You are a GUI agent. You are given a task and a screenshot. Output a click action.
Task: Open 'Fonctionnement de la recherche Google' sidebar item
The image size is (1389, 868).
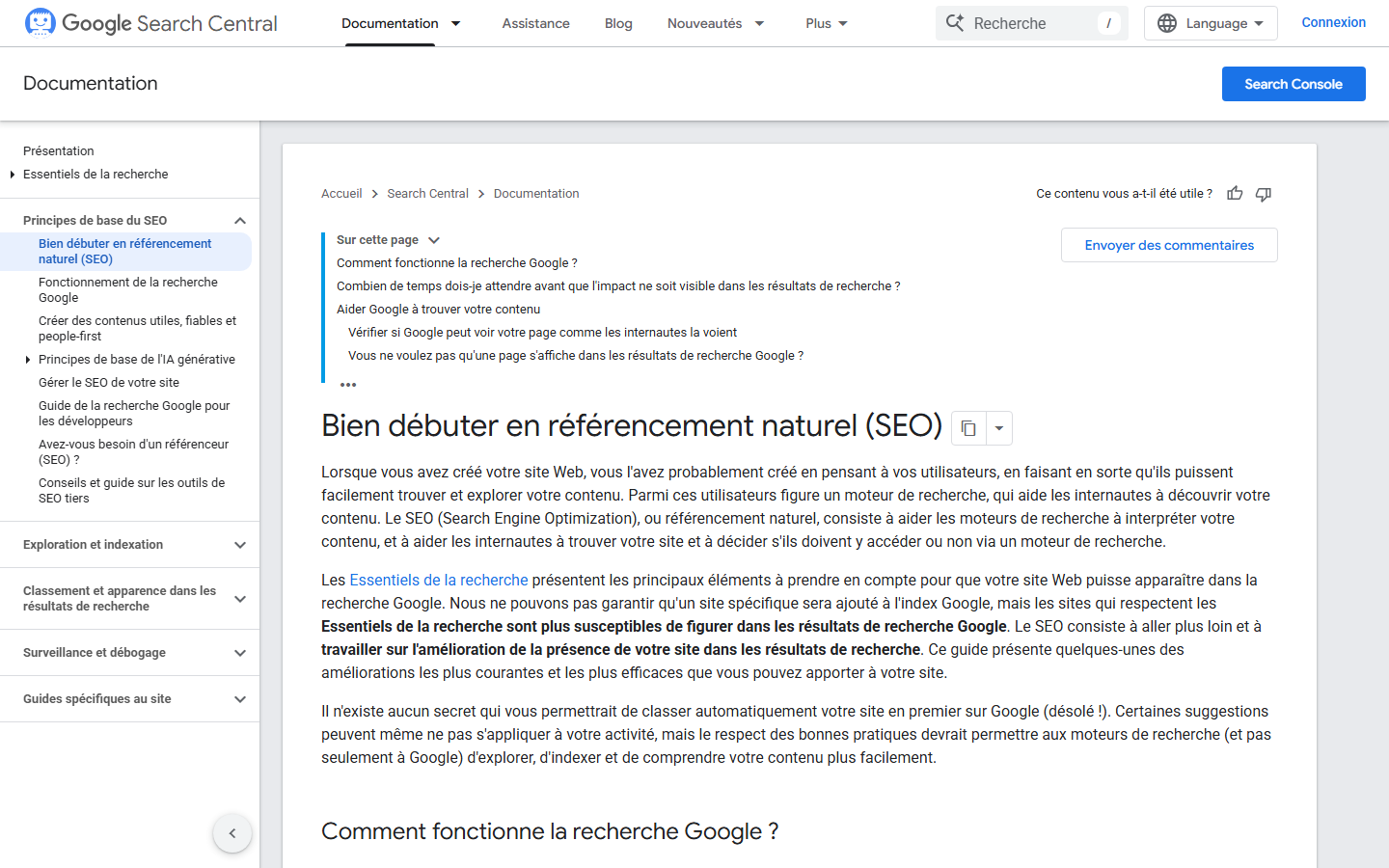click(x=128, y=290)
